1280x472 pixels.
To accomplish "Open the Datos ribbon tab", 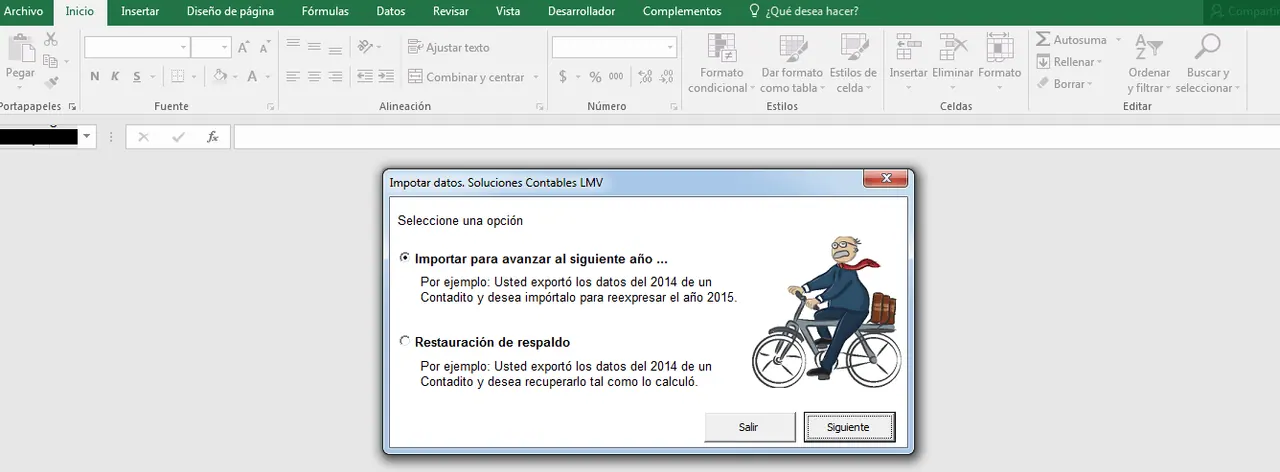I will 391,12.
